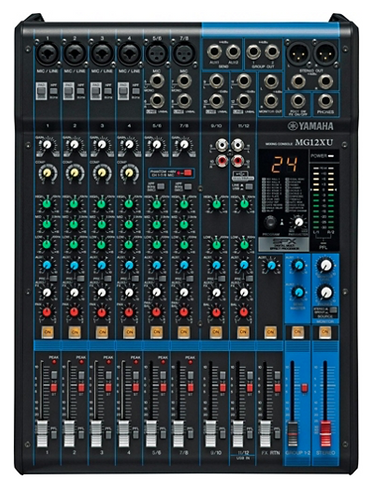Click the top-left white RCA input jack

(x=221, y=145)
